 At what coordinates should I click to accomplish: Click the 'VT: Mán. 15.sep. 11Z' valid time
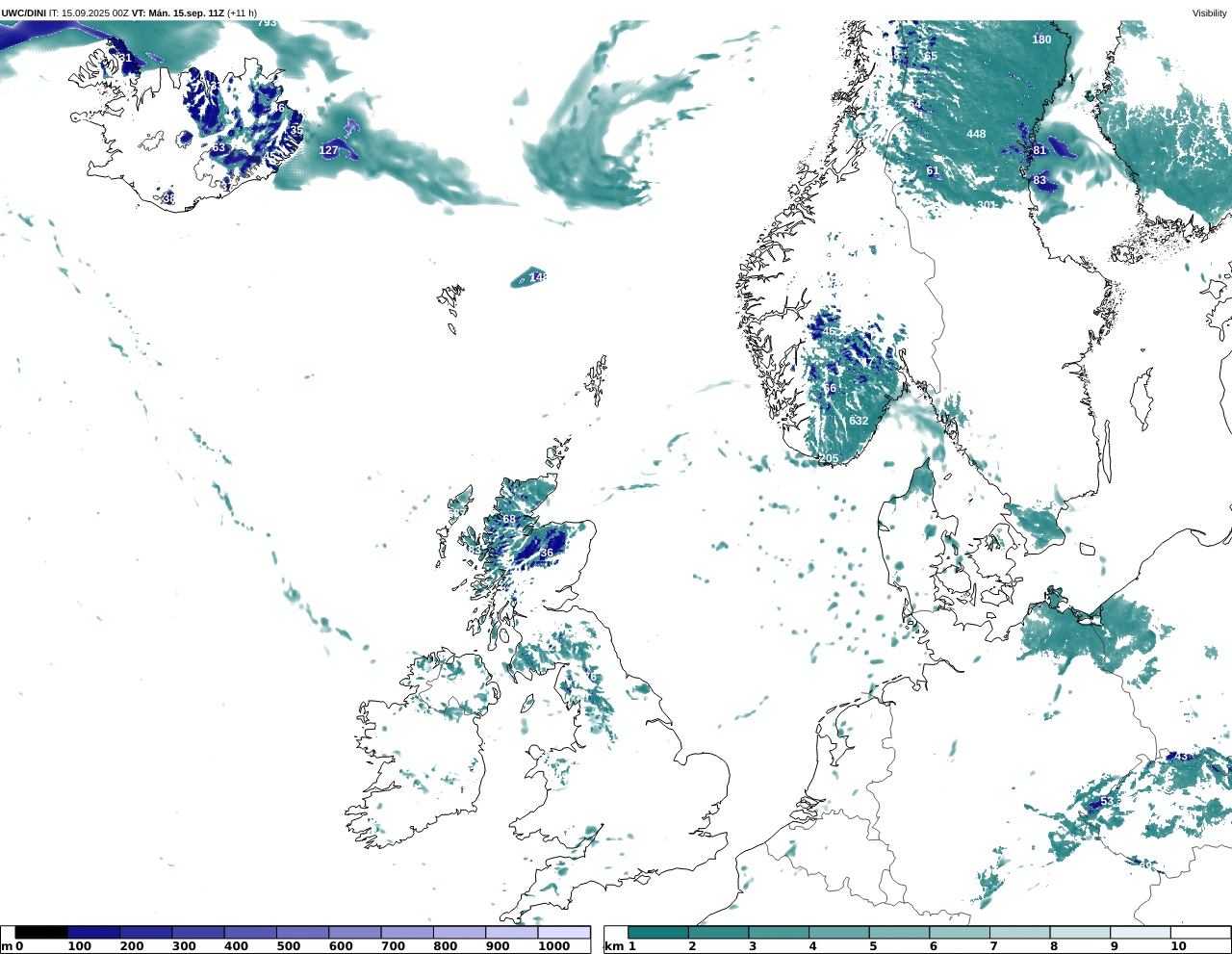[x=178, y=13]
